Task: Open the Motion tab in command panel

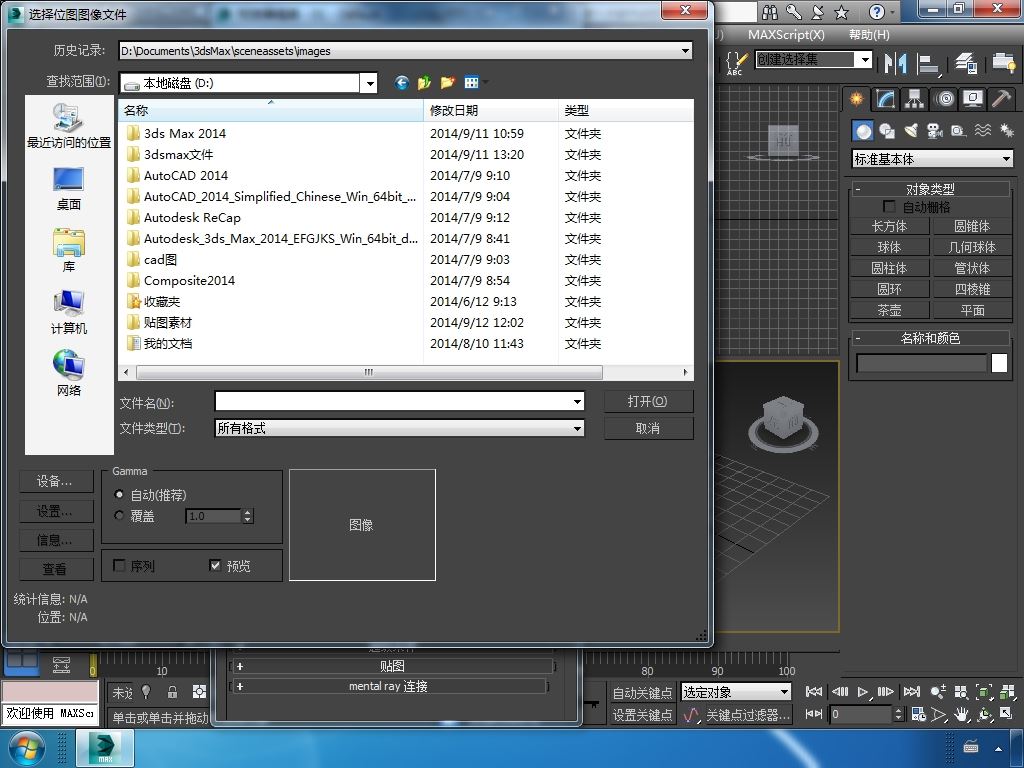Action: point(944,99)
